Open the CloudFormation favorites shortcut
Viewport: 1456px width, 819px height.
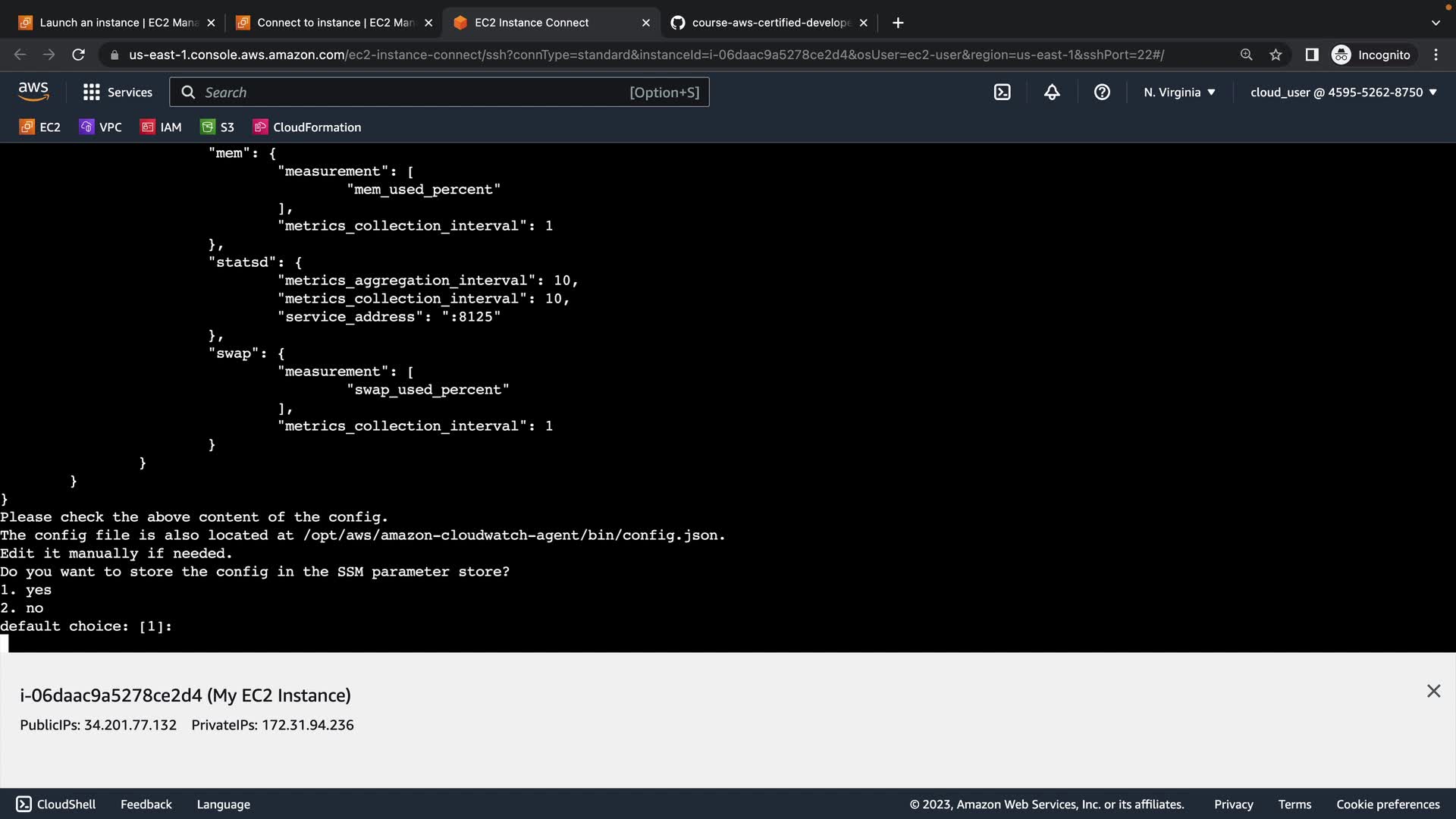(x=307, y=127)
